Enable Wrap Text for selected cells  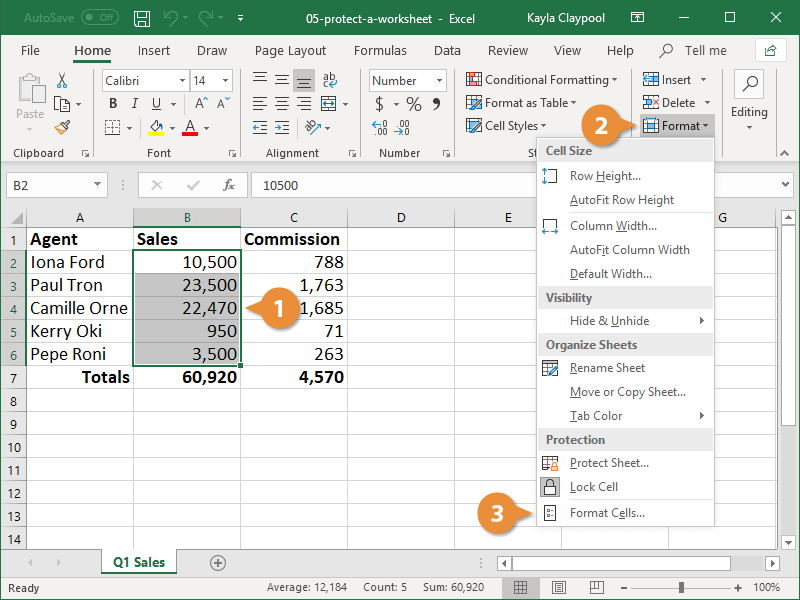coord(329,79)
